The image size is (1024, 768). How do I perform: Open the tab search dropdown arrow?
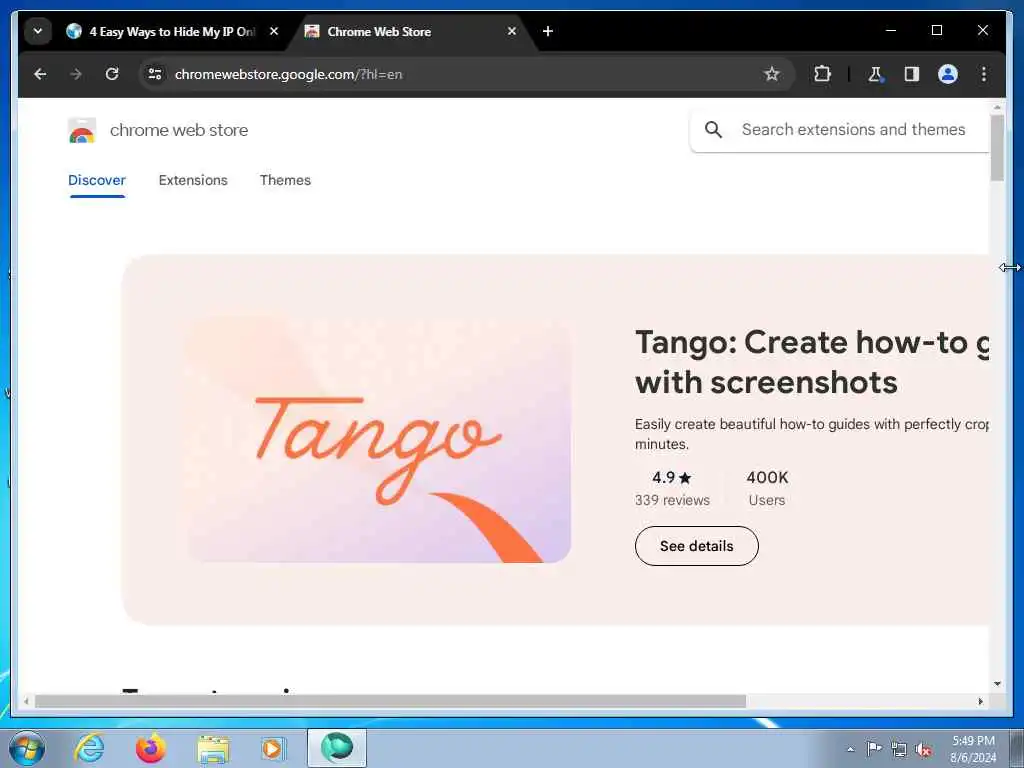[38, 31]
